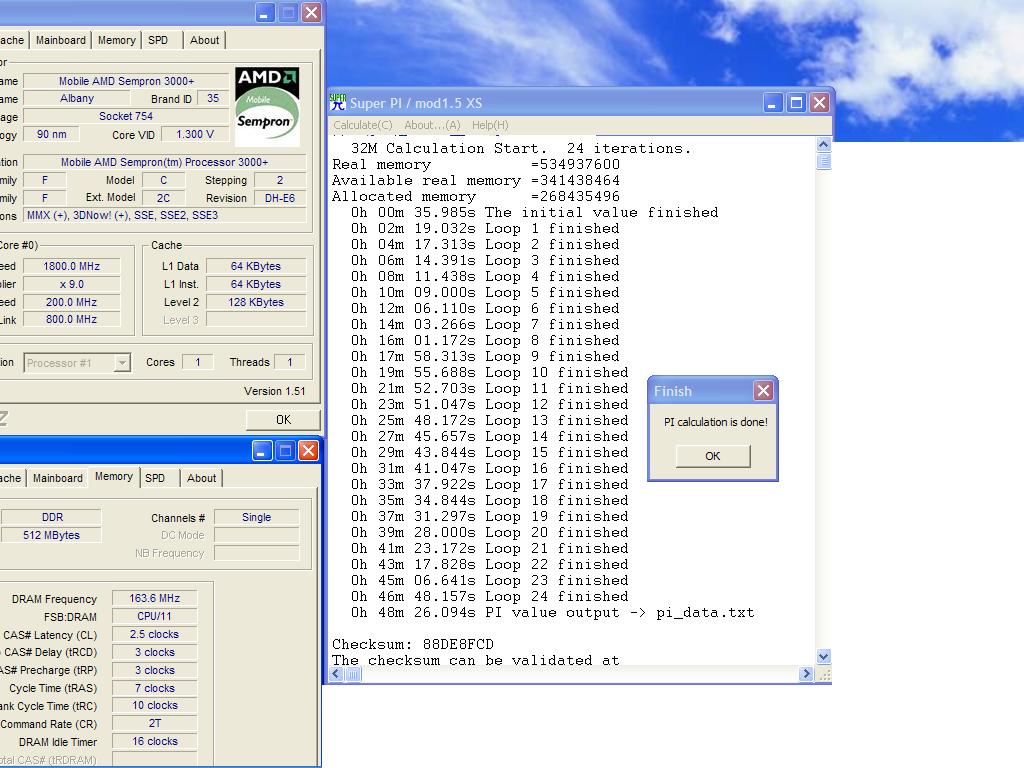Minimize the Super PI window
The height and width of the screenshot is (768, 1024).
(772, 103)
